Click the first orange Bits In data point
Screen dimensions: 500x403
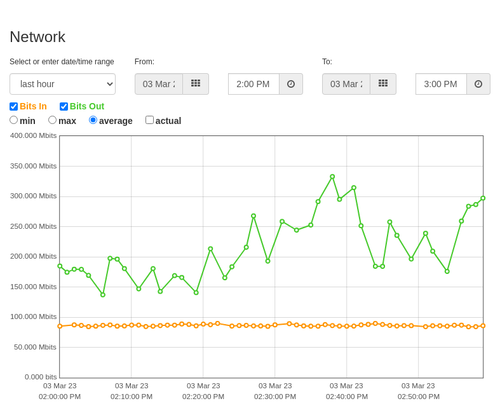(x=60, y=326)
